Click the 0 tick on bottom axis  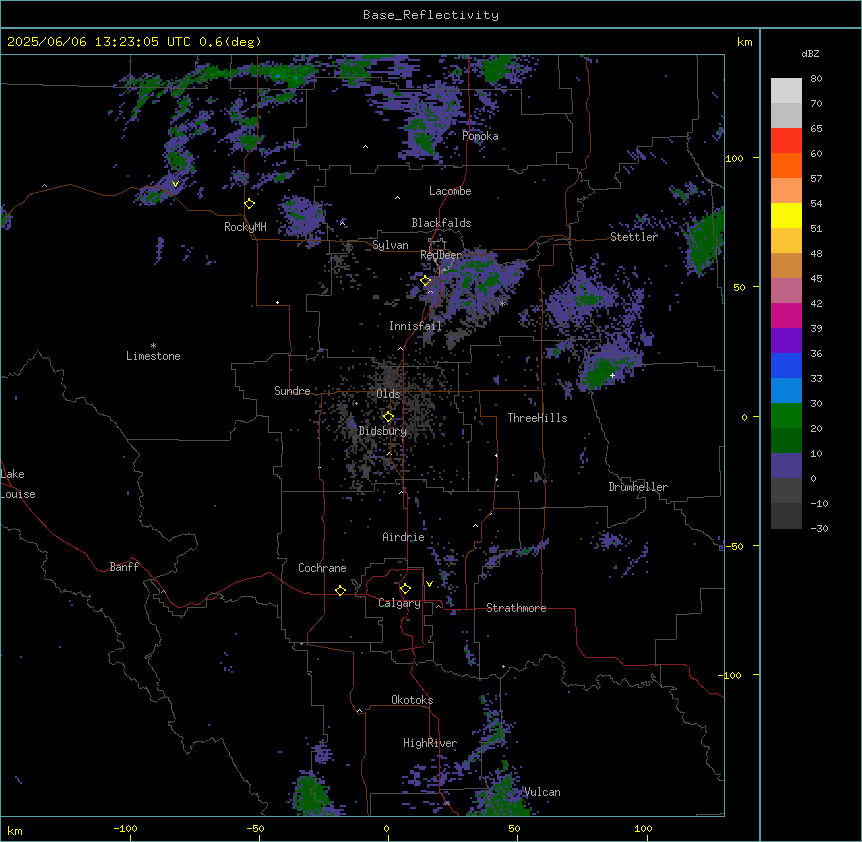click(x=386, y=828)
